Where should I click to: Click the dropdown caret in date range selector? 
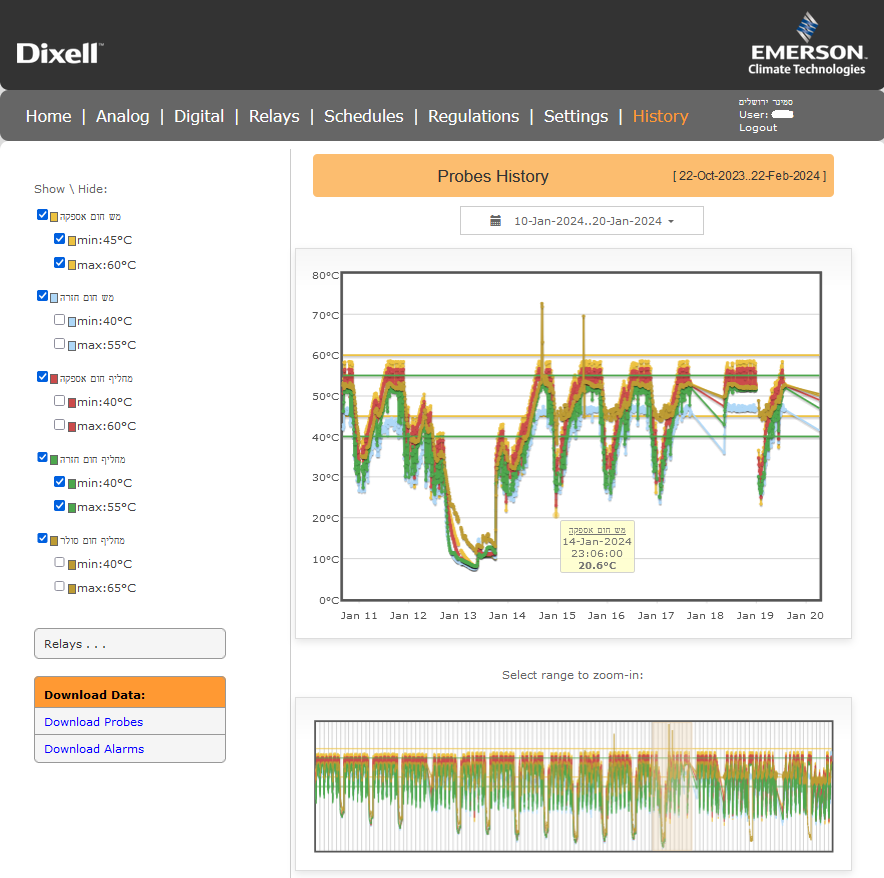[x=671, y=222]
